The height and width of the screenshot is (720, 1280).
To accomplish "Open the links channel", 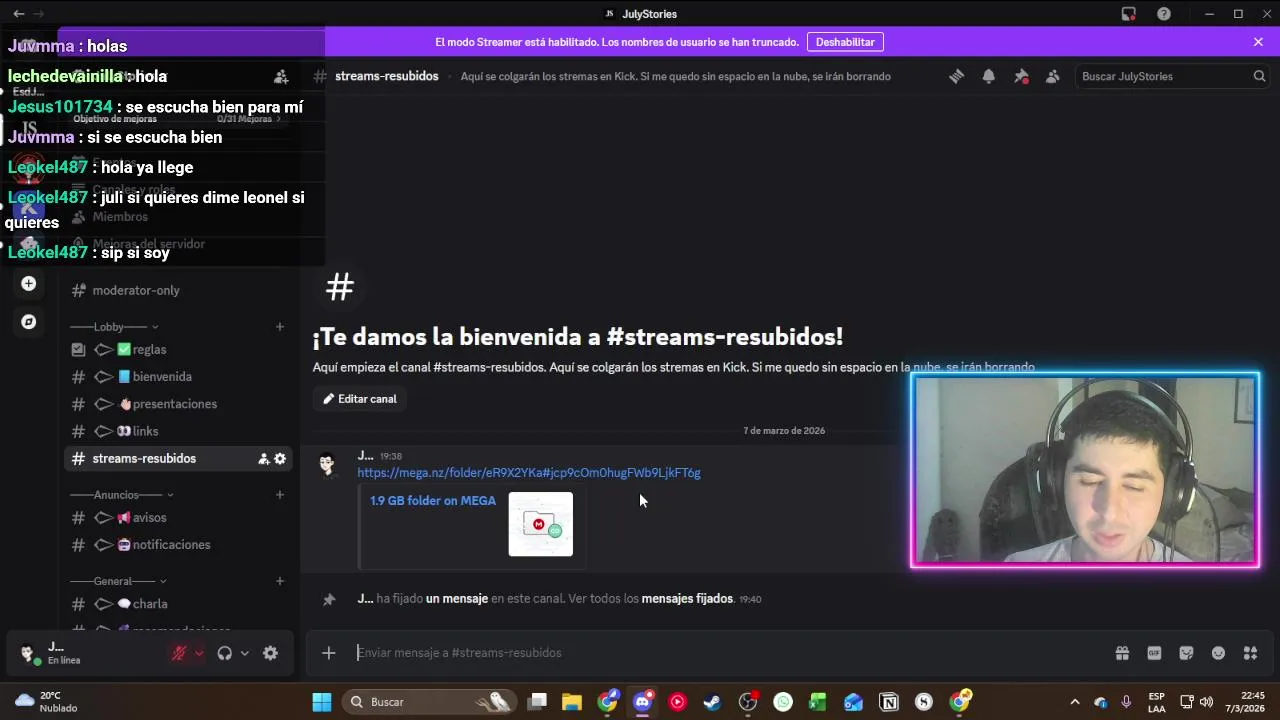I will (178, 431).
